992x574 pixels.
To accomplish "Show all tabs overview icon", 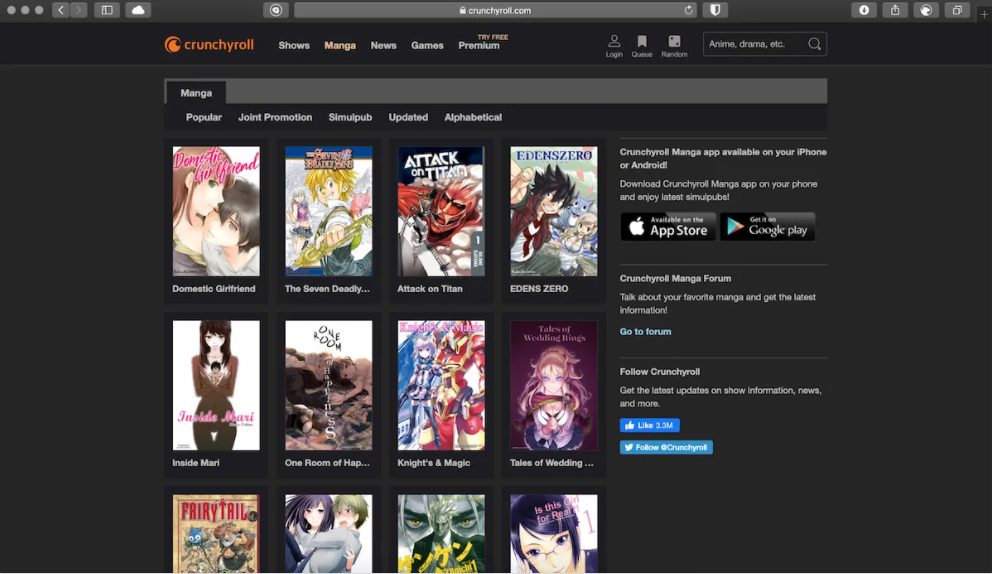I will [x=957, y=10].
